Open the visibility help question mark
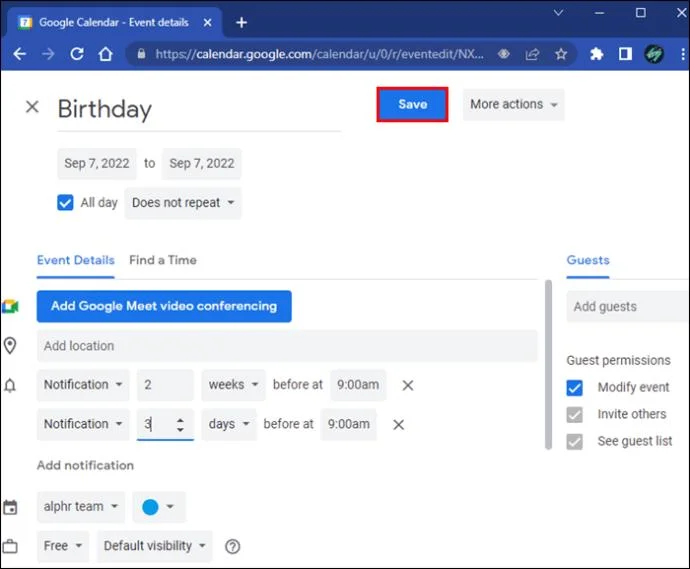Screen dimensions: 690x569 pos(232,547)
